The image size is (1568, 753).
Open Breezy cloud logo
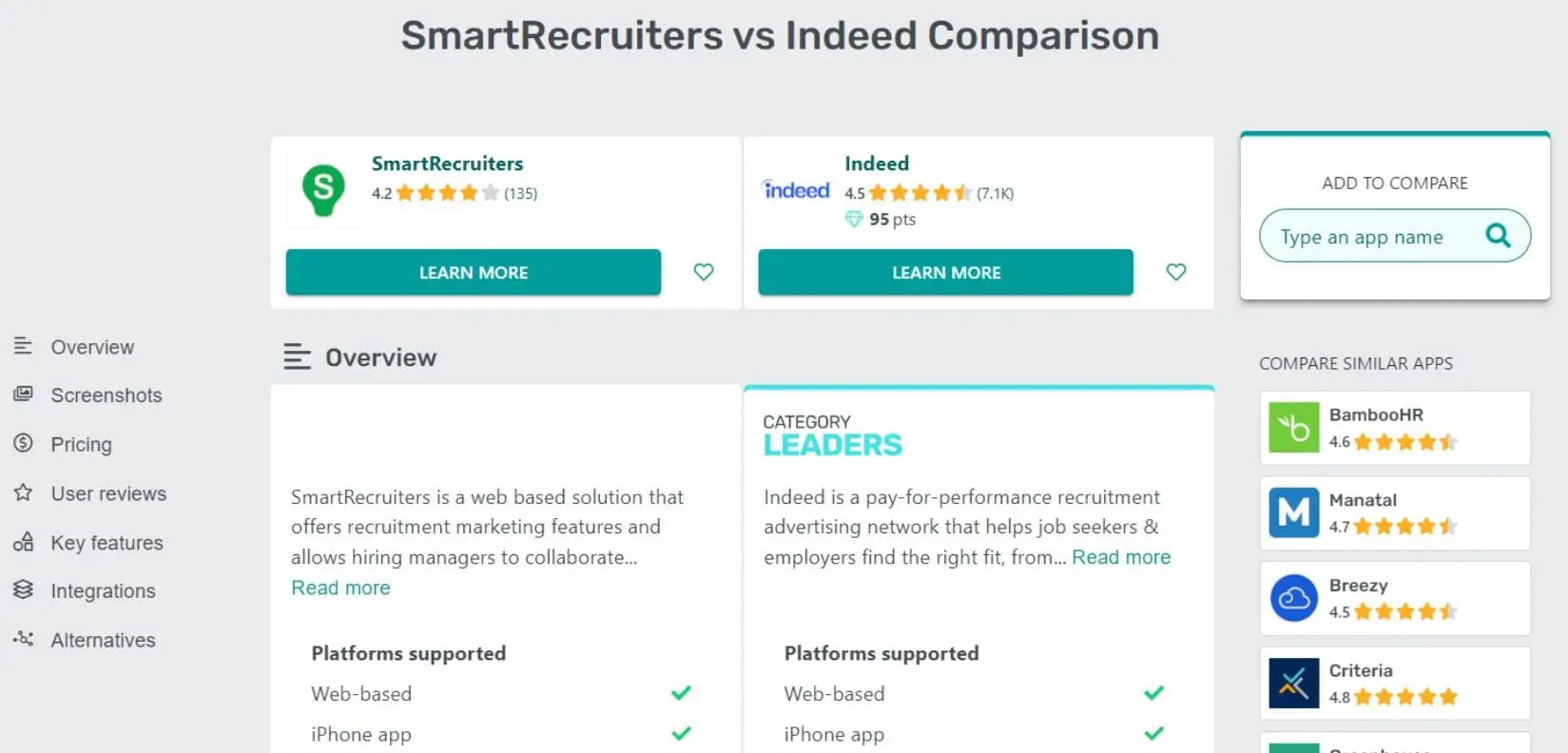(1293, 598)
